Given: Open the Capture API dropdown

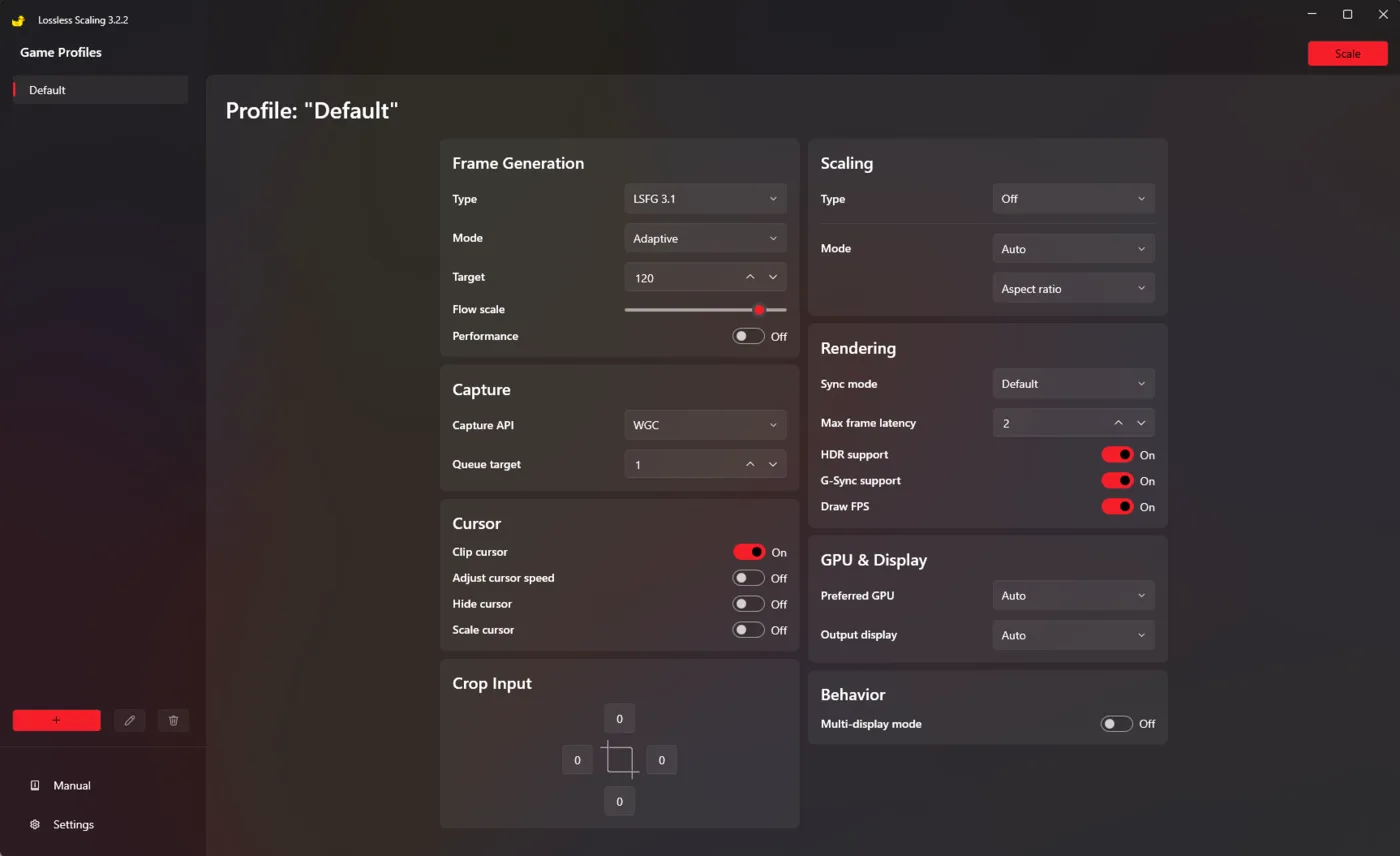Looking at the screenshot, I should [x=705, y=425].
